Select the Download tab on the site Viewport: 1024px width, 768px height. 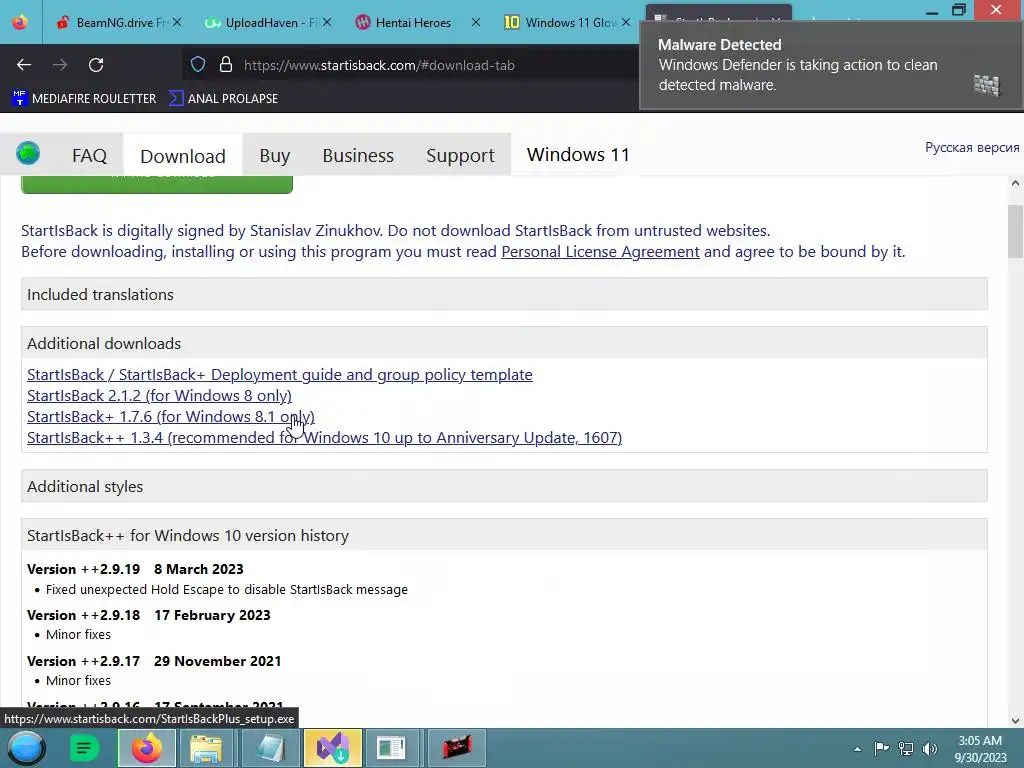coord(183,156)
